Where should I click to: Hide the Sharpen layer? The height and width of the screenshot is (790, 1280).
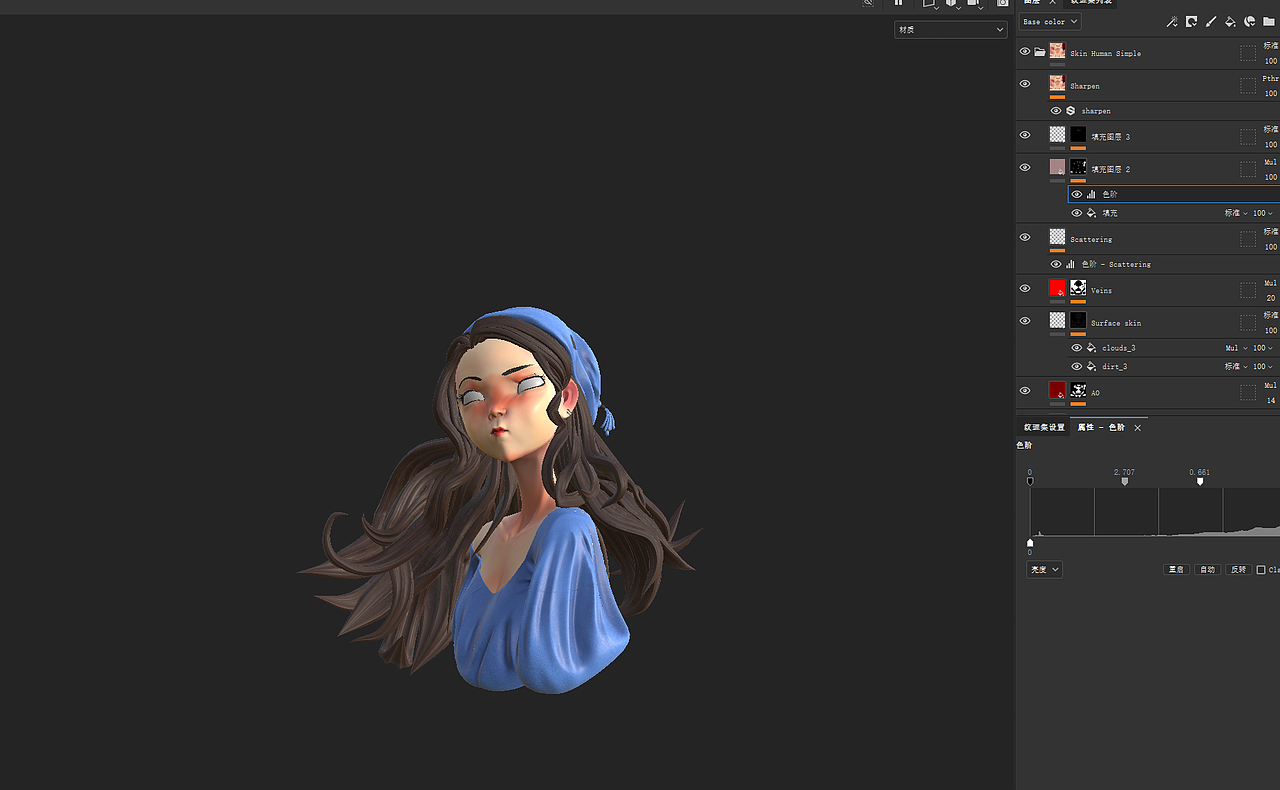pos(1024,84)
